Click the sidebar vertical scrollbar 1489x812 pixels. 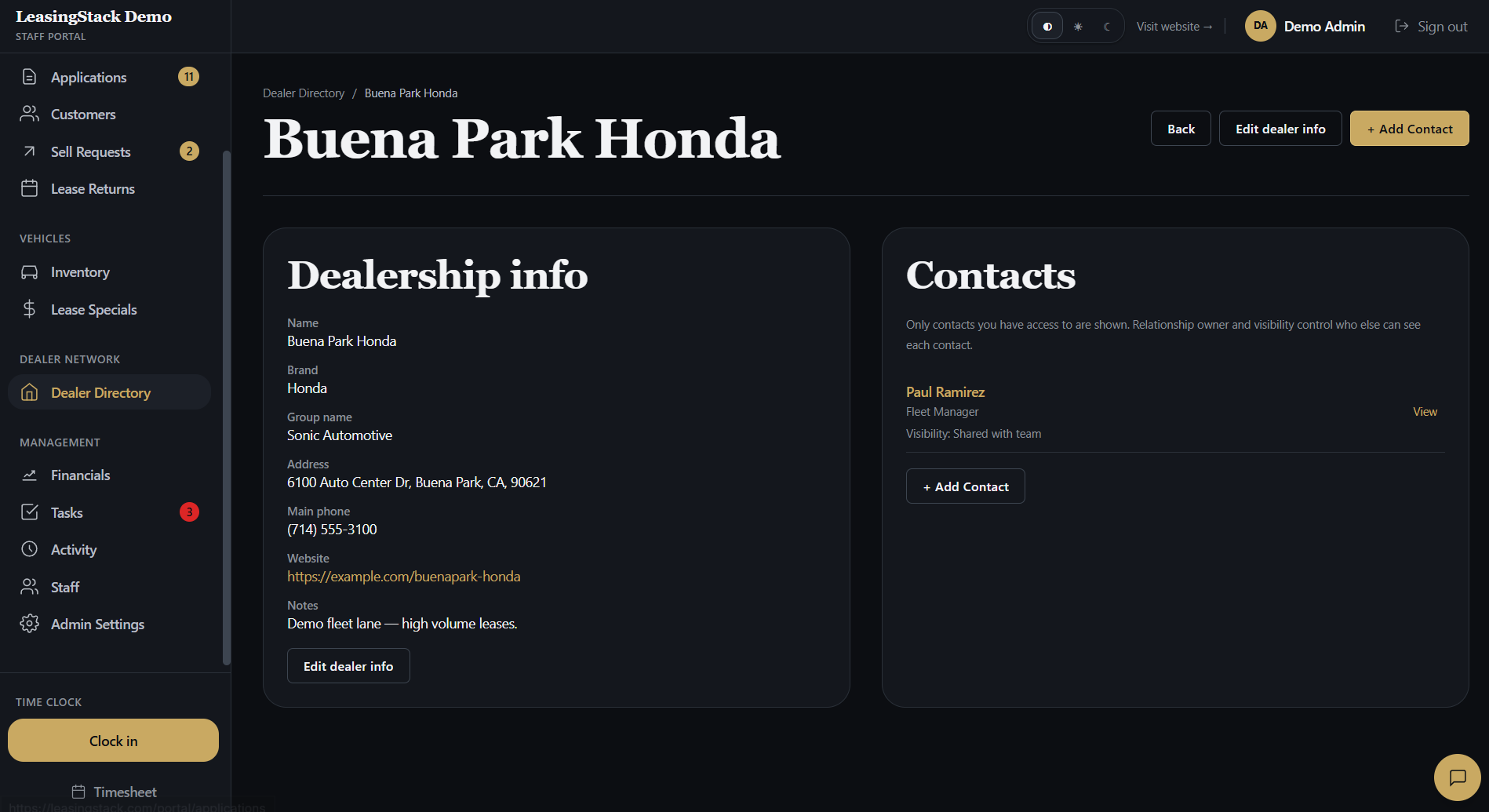[x=227, y=408]
